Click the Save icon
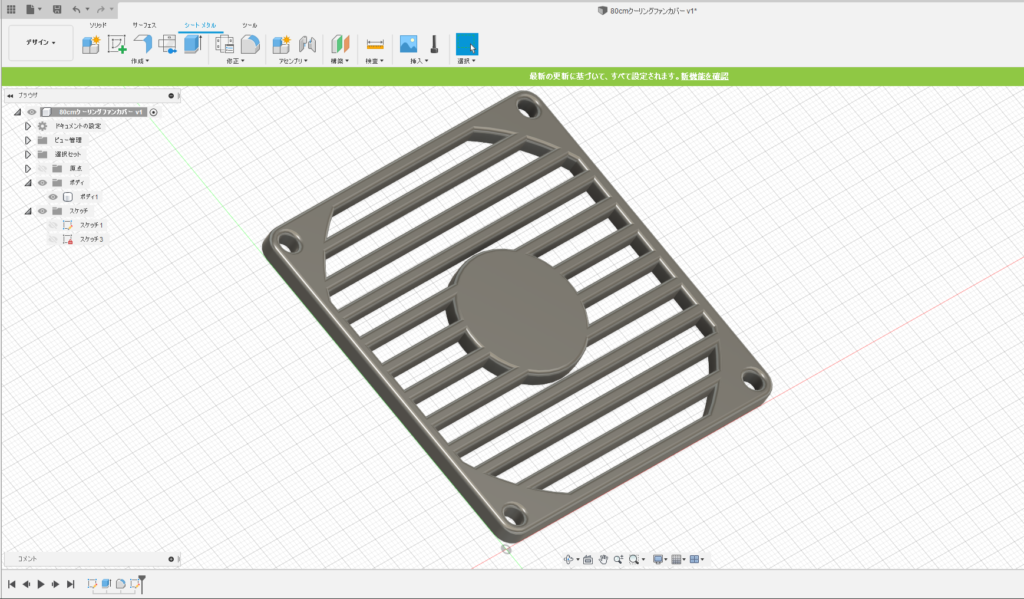This screenshot has height=599, width=1024. (57, 8)
